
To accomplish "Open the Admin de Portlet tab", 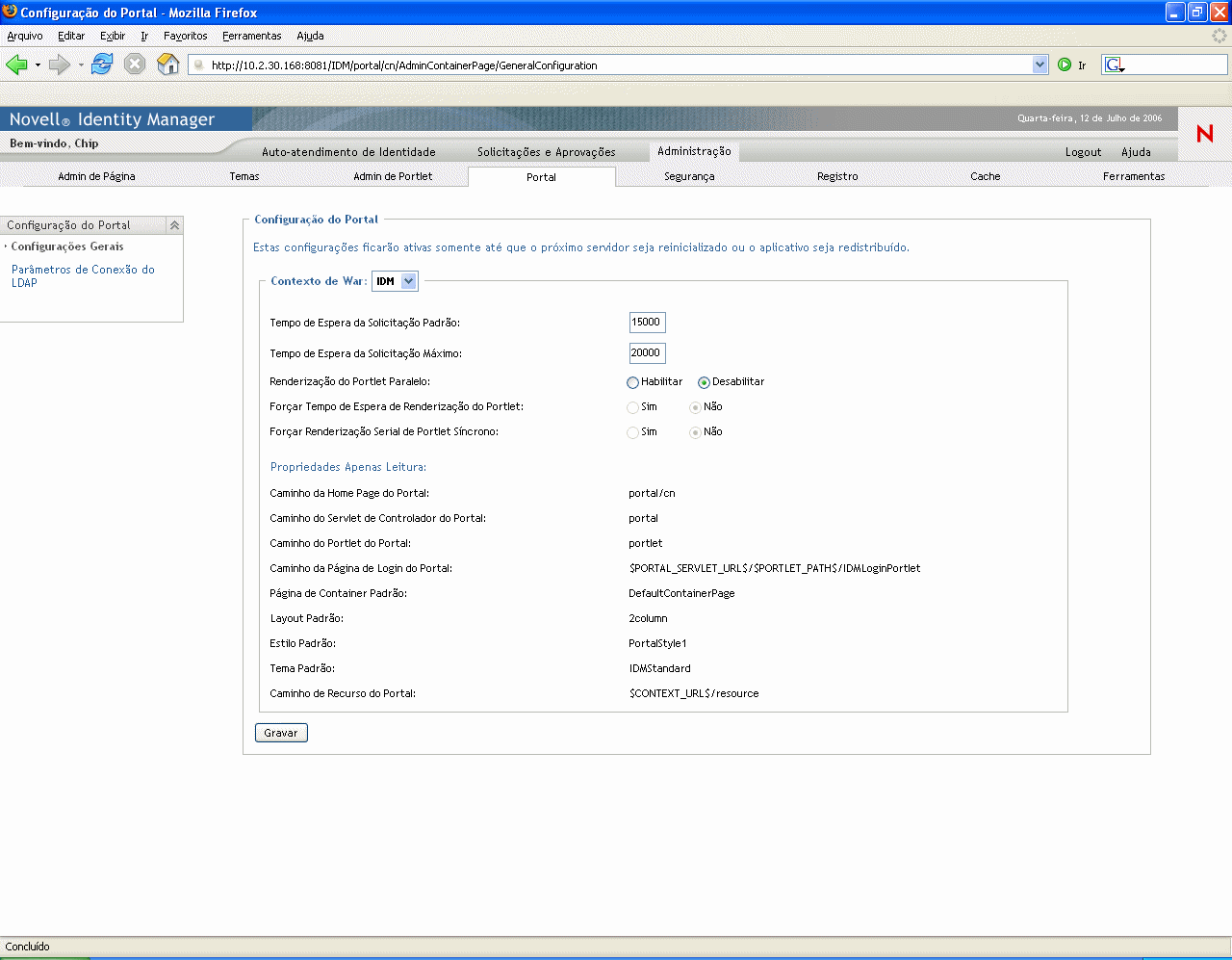I will pos(393,176).
